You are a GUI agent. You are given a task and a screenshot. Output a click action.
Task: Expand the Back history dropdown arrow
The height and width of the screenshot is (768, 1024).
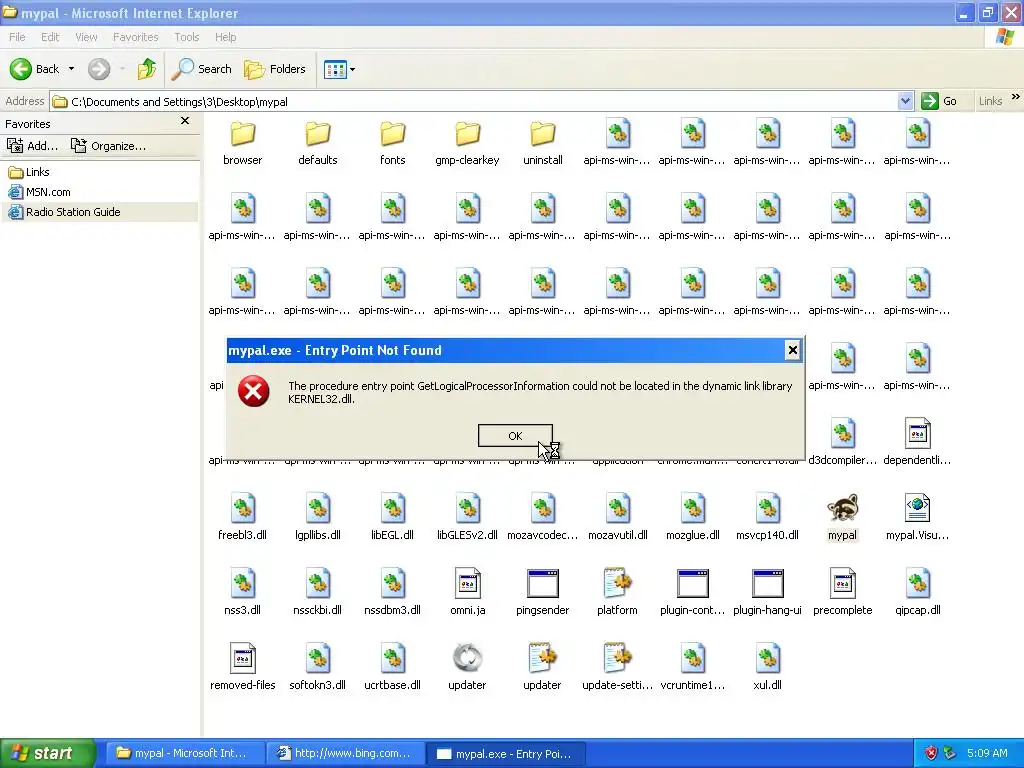(x=71, y=69)
